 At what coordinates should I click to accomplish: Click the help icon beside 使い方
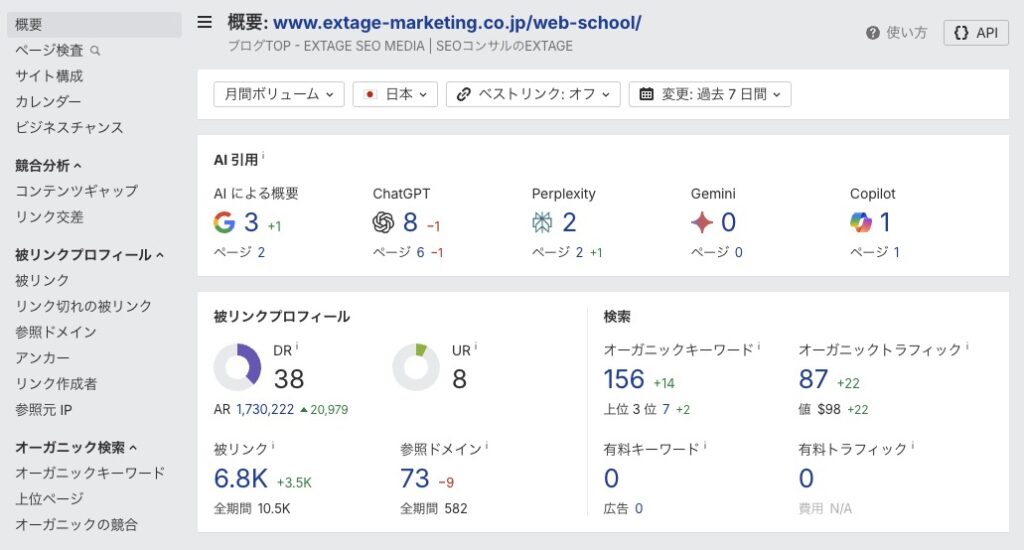click(873, 33)
